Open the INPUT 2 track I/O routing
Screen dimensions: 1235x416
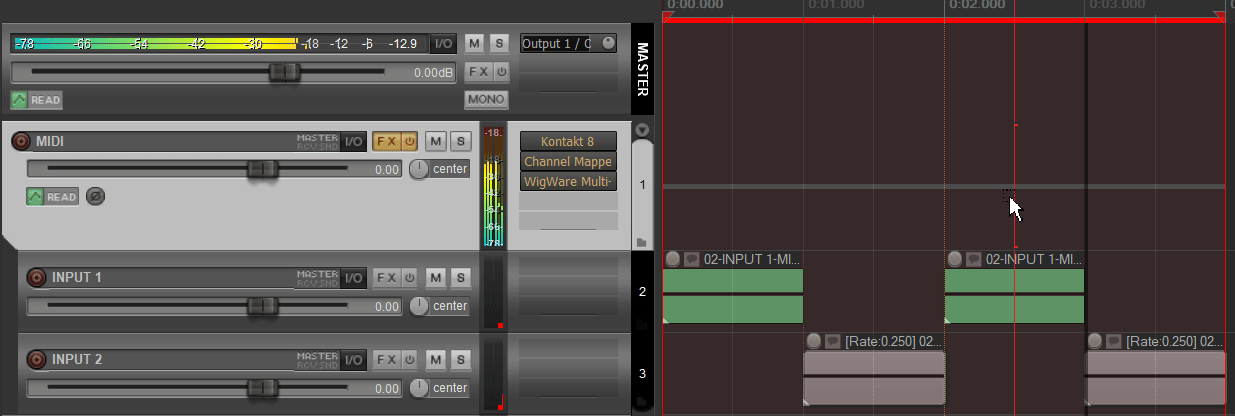click(354, 359)
